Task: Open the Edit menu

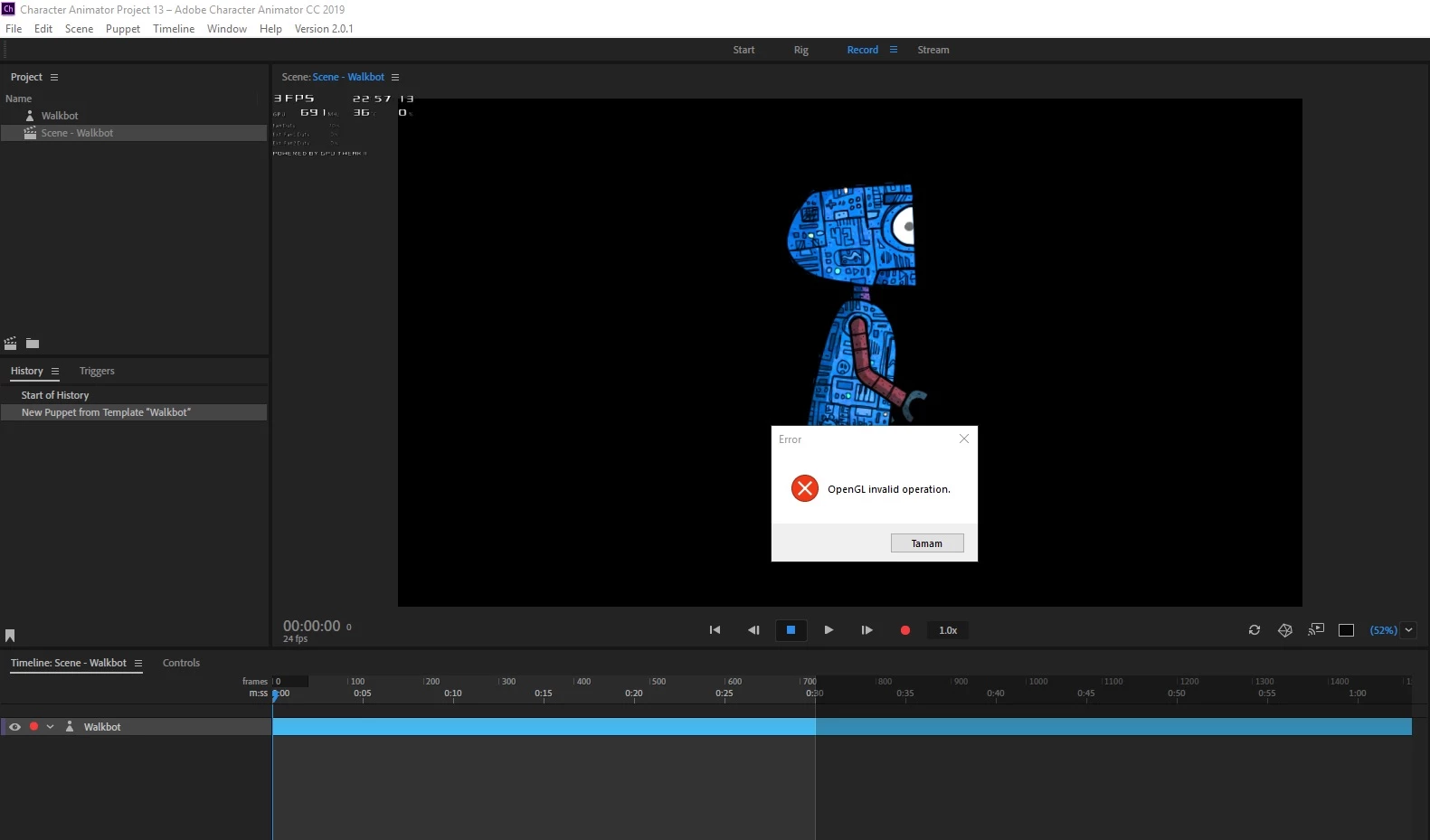Action: click(x=43, y=29)
